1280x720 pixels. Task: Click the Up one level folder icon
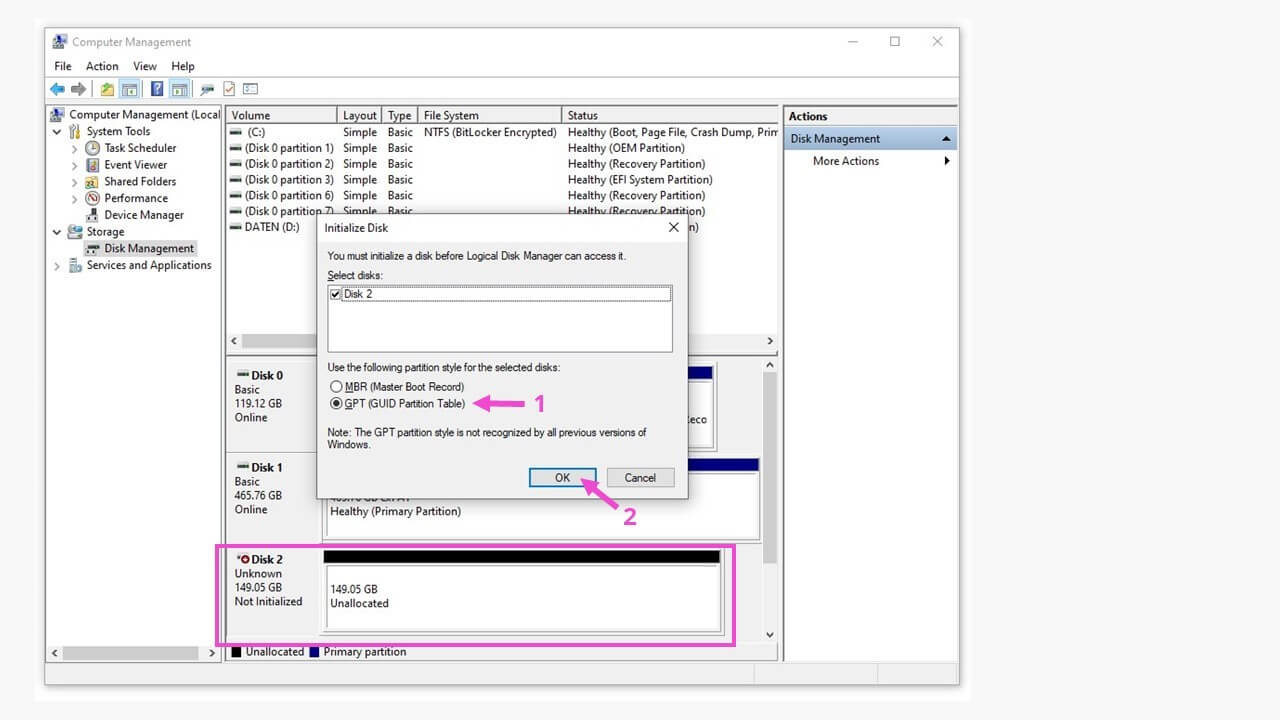coord(107,89)
